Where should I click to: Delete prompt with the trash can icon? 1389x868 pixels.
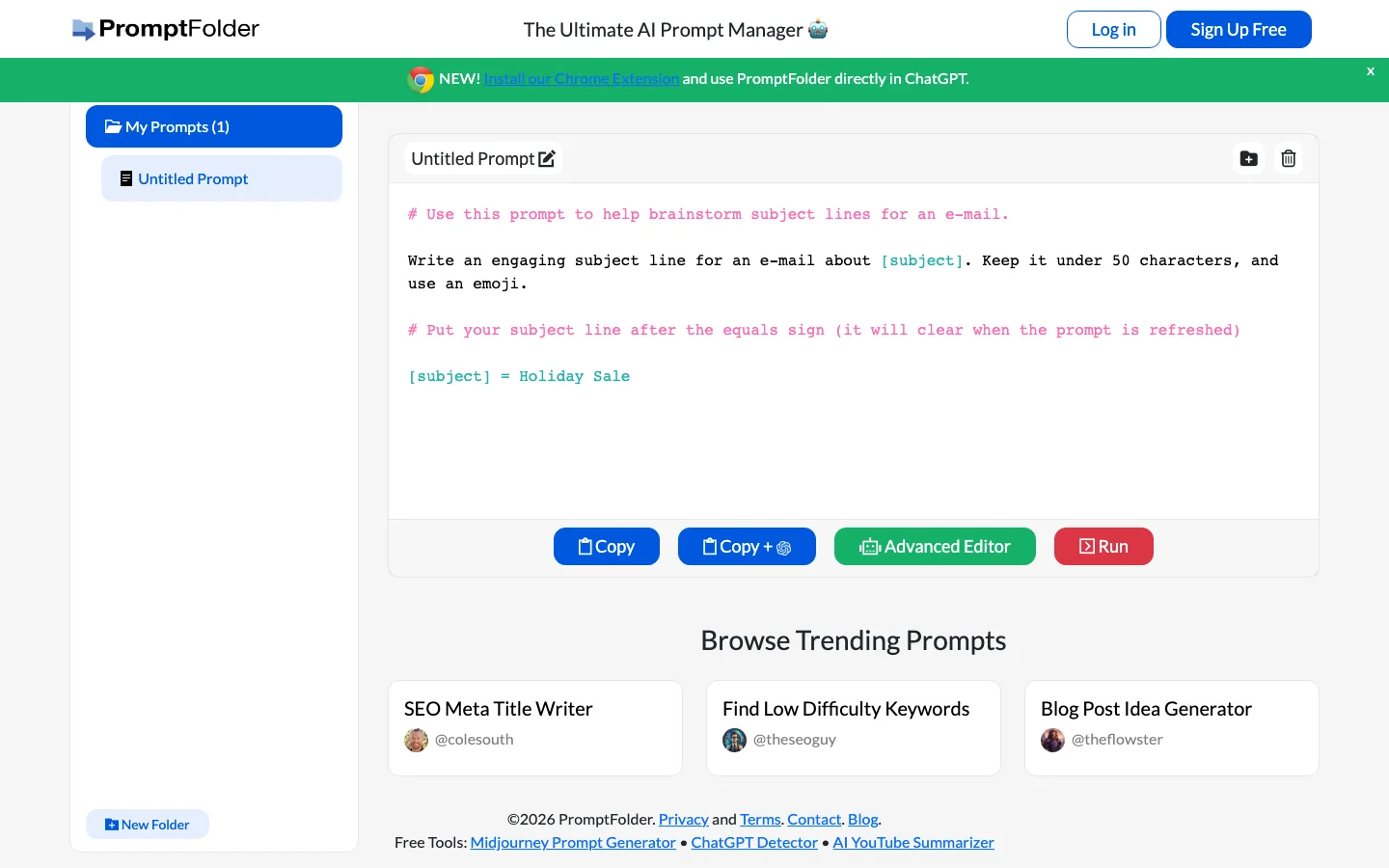1288,158
